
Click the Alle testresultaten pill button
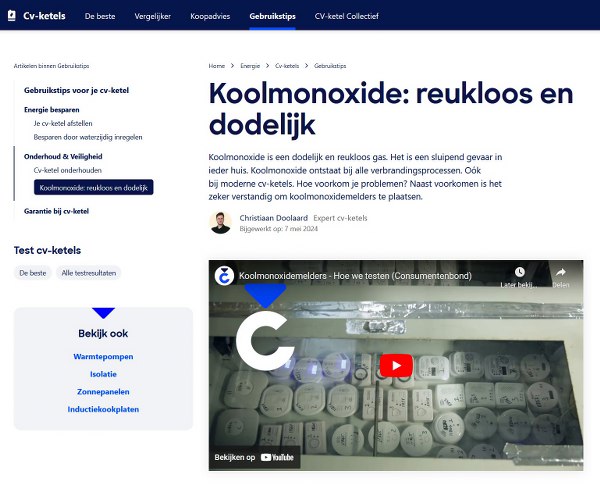[89, 273]
